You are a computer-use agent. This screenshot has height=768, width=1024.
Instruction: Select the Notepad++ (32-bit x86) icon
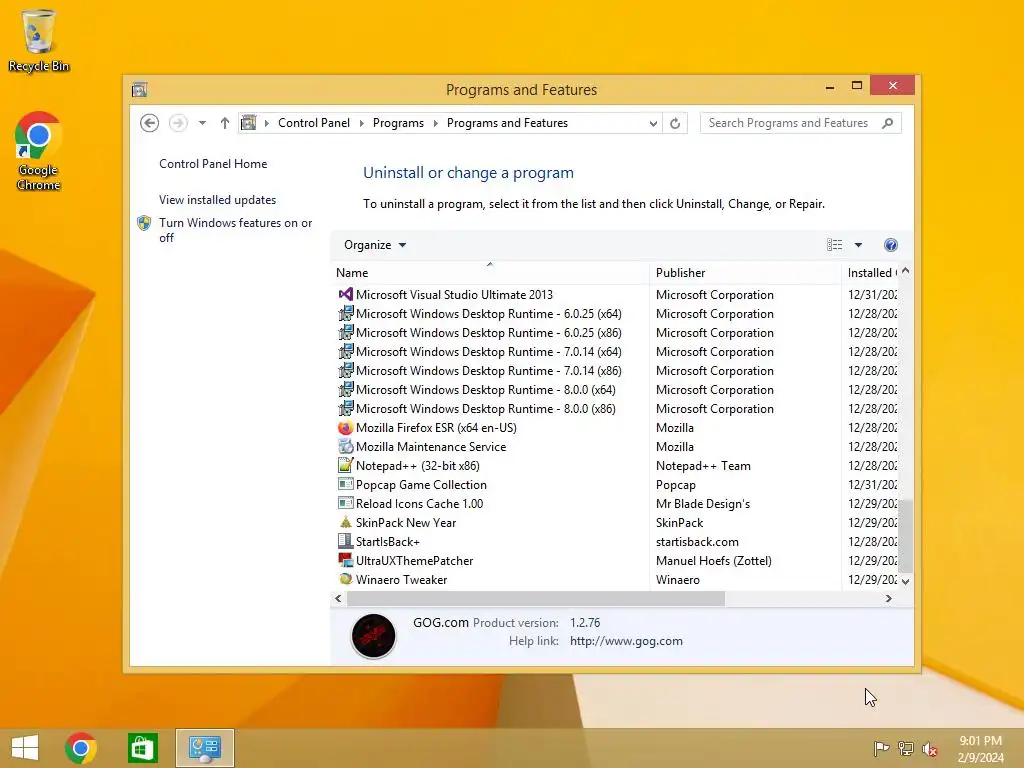tap(345, 466)
